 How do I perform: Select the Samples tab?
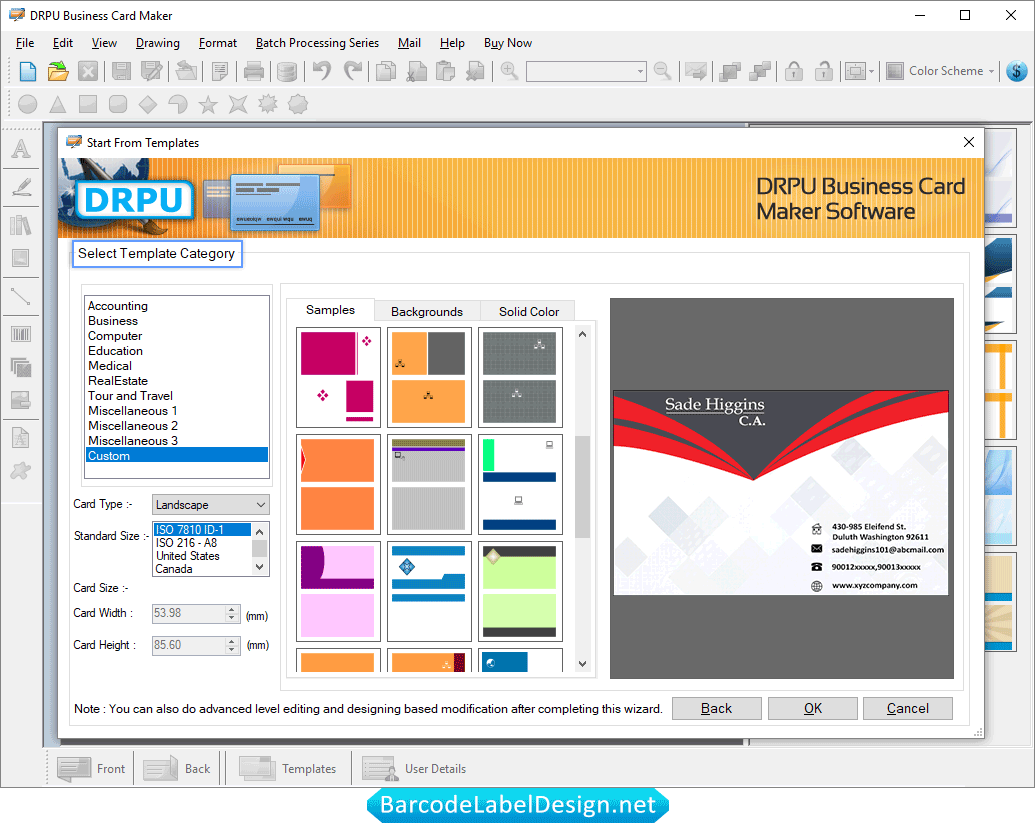[x=330, y=310]
